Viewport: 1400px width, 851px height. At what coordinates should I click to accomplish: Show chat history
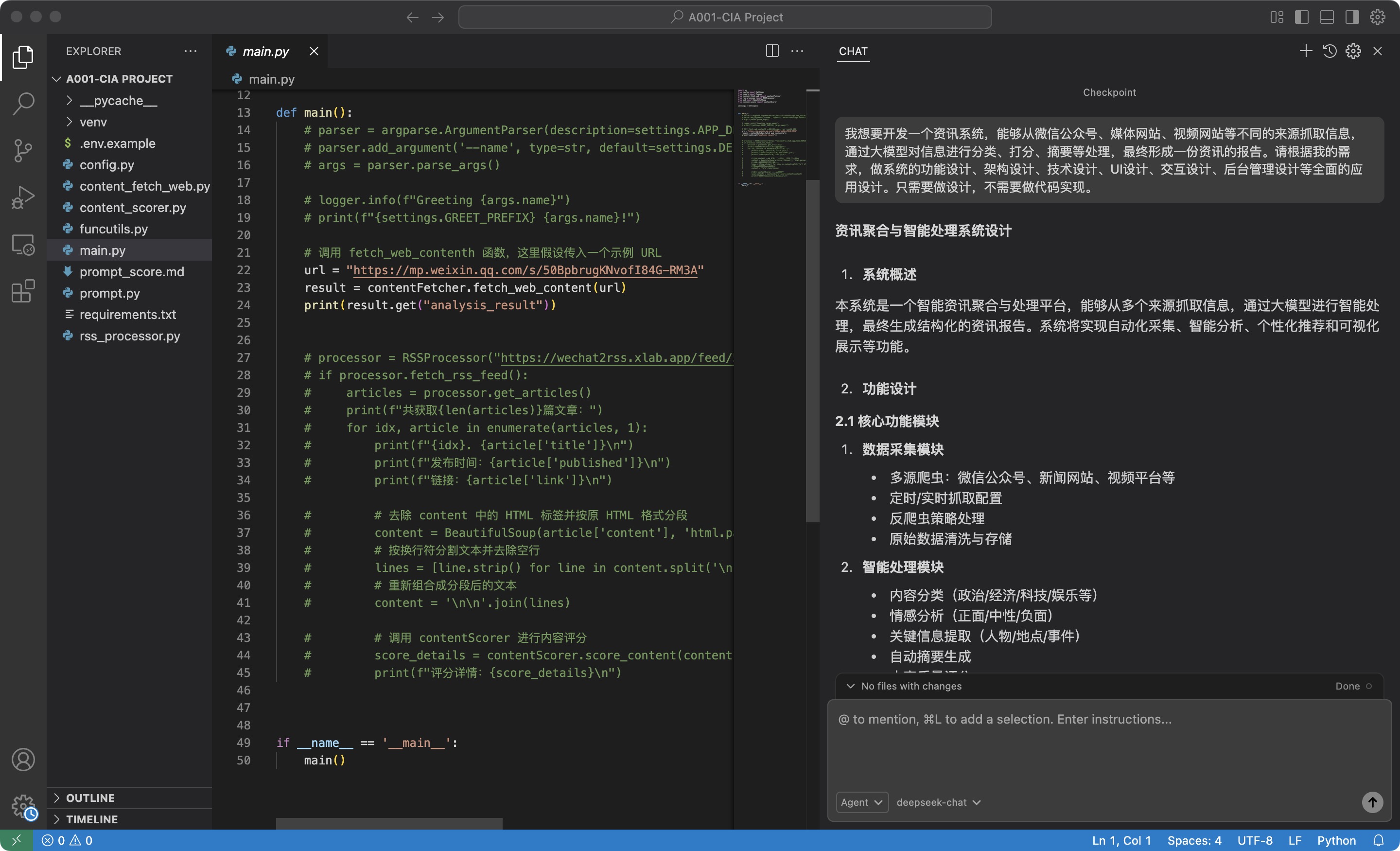[x=1330, y=51]
